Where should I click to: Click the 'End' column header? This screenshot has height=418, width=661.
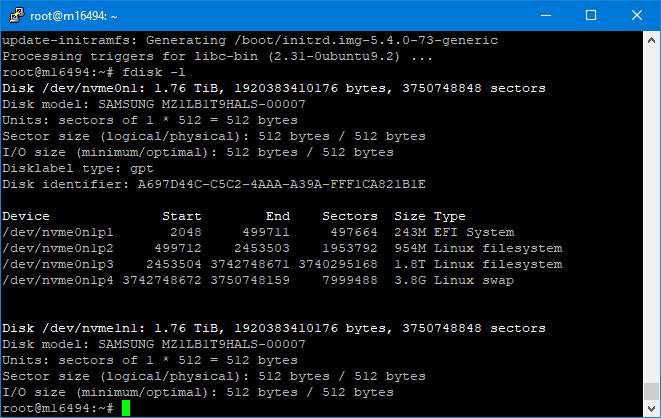point(278,216)
